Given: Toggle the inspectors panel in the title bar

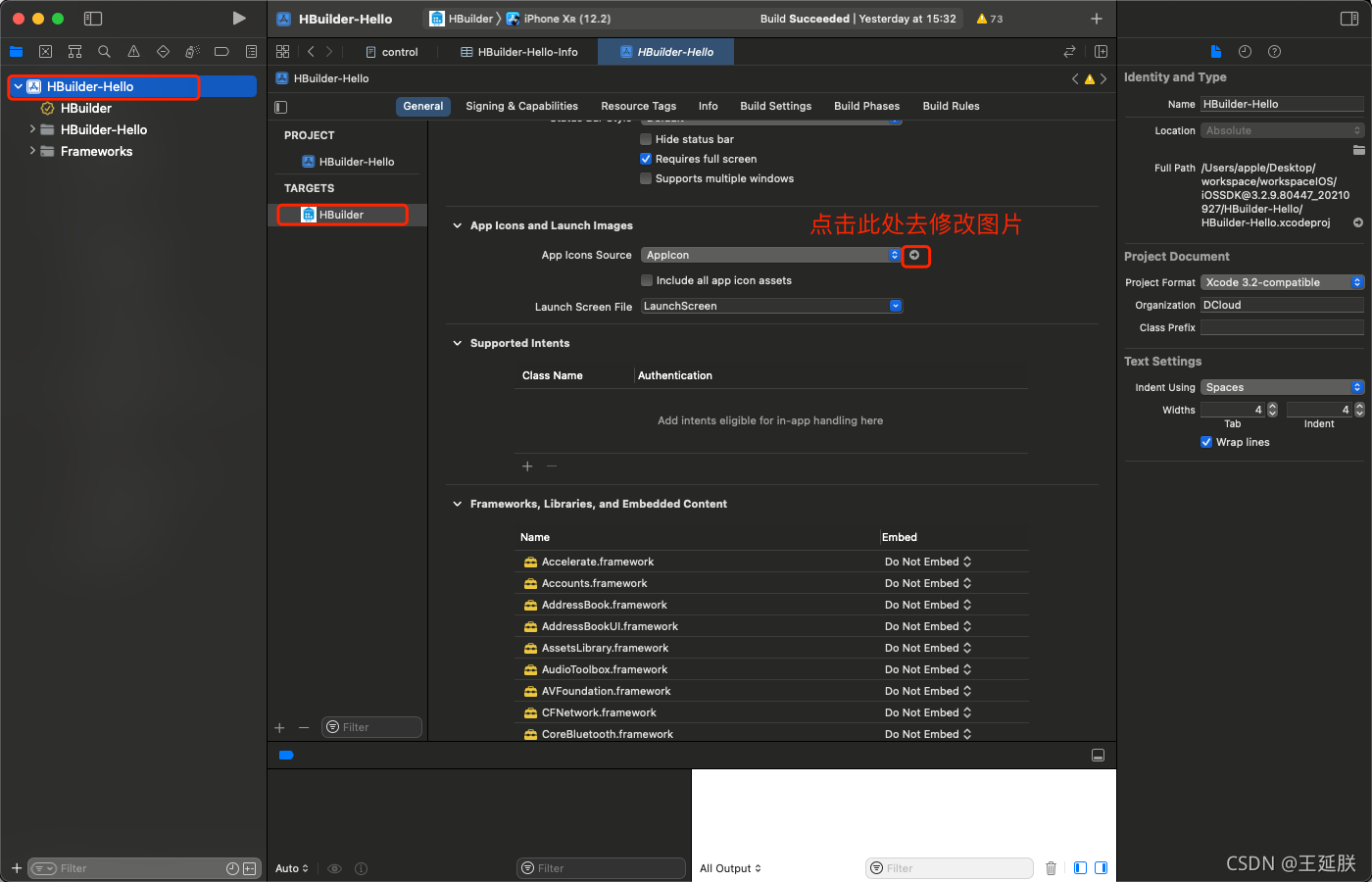Looking at the screenshot, I should pos(1349,19).
